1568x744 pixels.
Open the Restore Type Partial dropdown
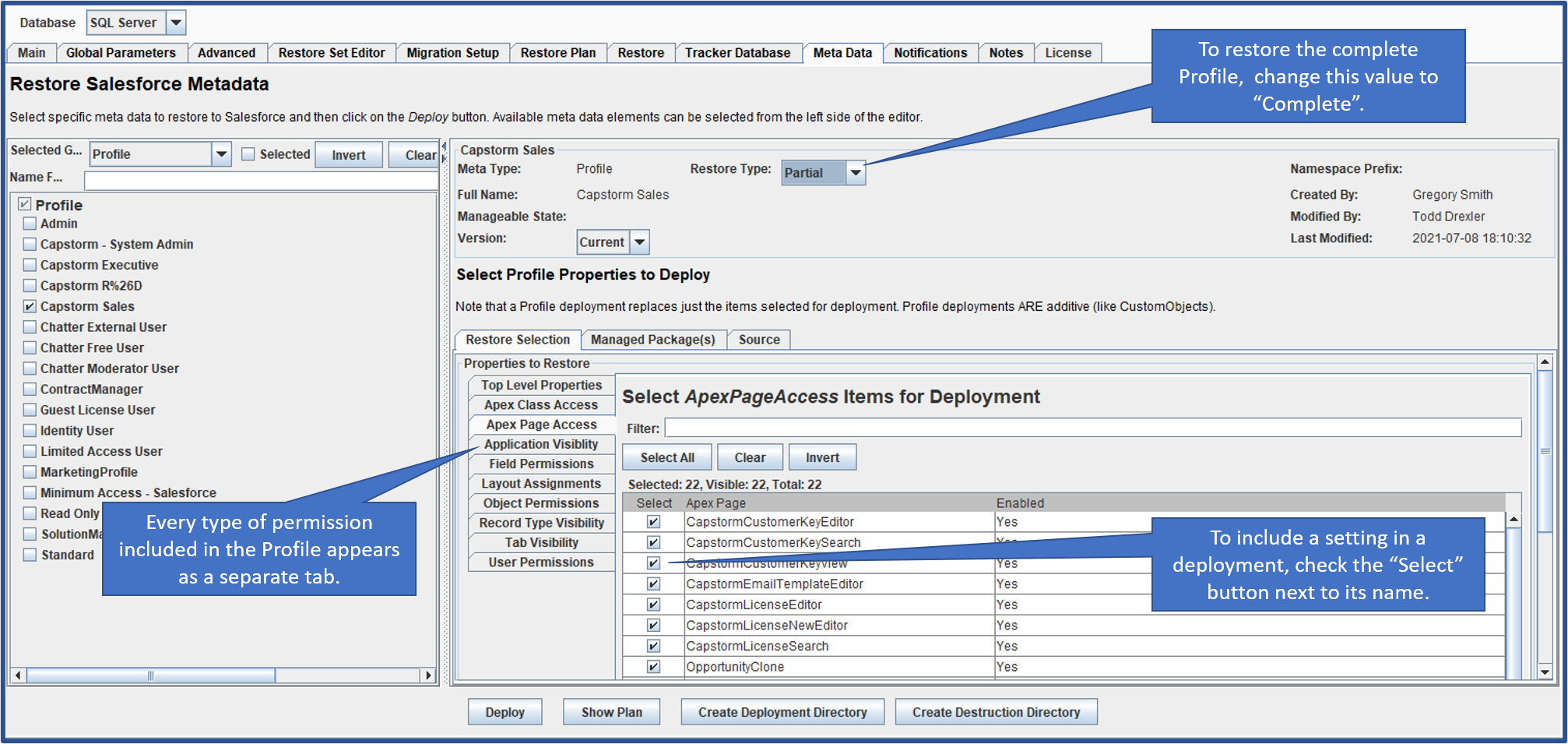pyautogui.click(x=856, y=172)
